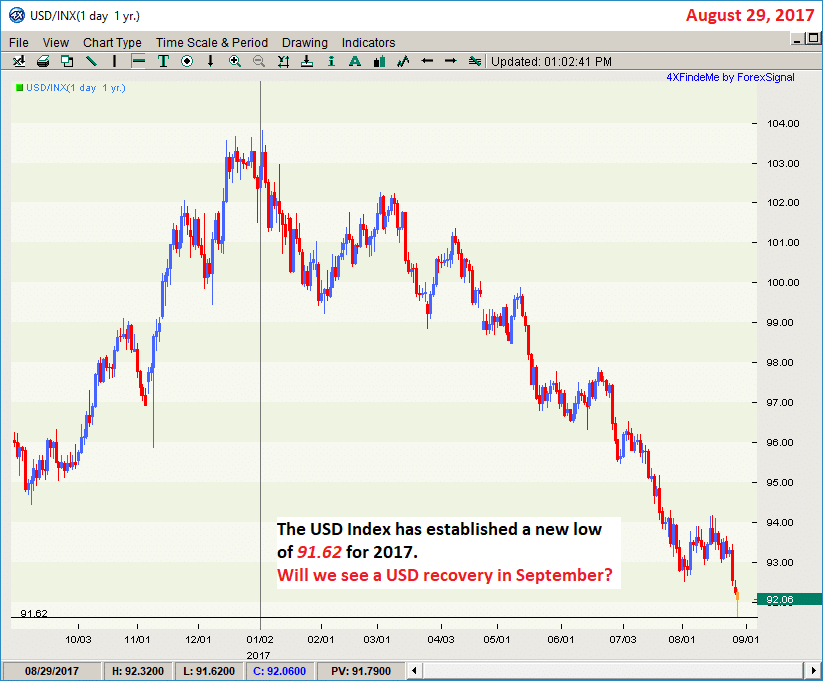Click the Zoom Out magnifier icon

click(x=259, y=61)
